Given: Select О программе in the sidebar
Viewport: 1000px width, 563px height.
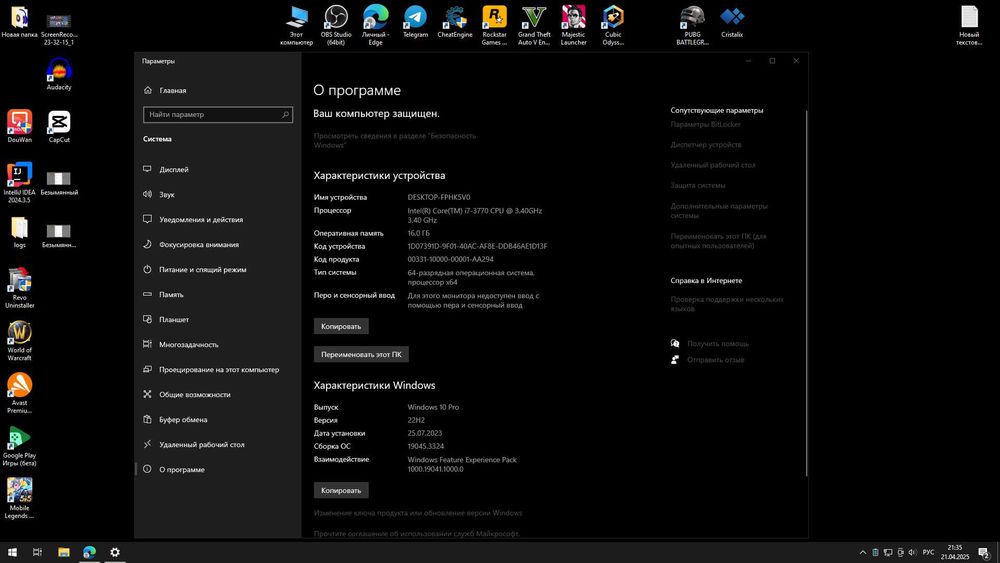Looking at the screenshot, I should (217, 469).
